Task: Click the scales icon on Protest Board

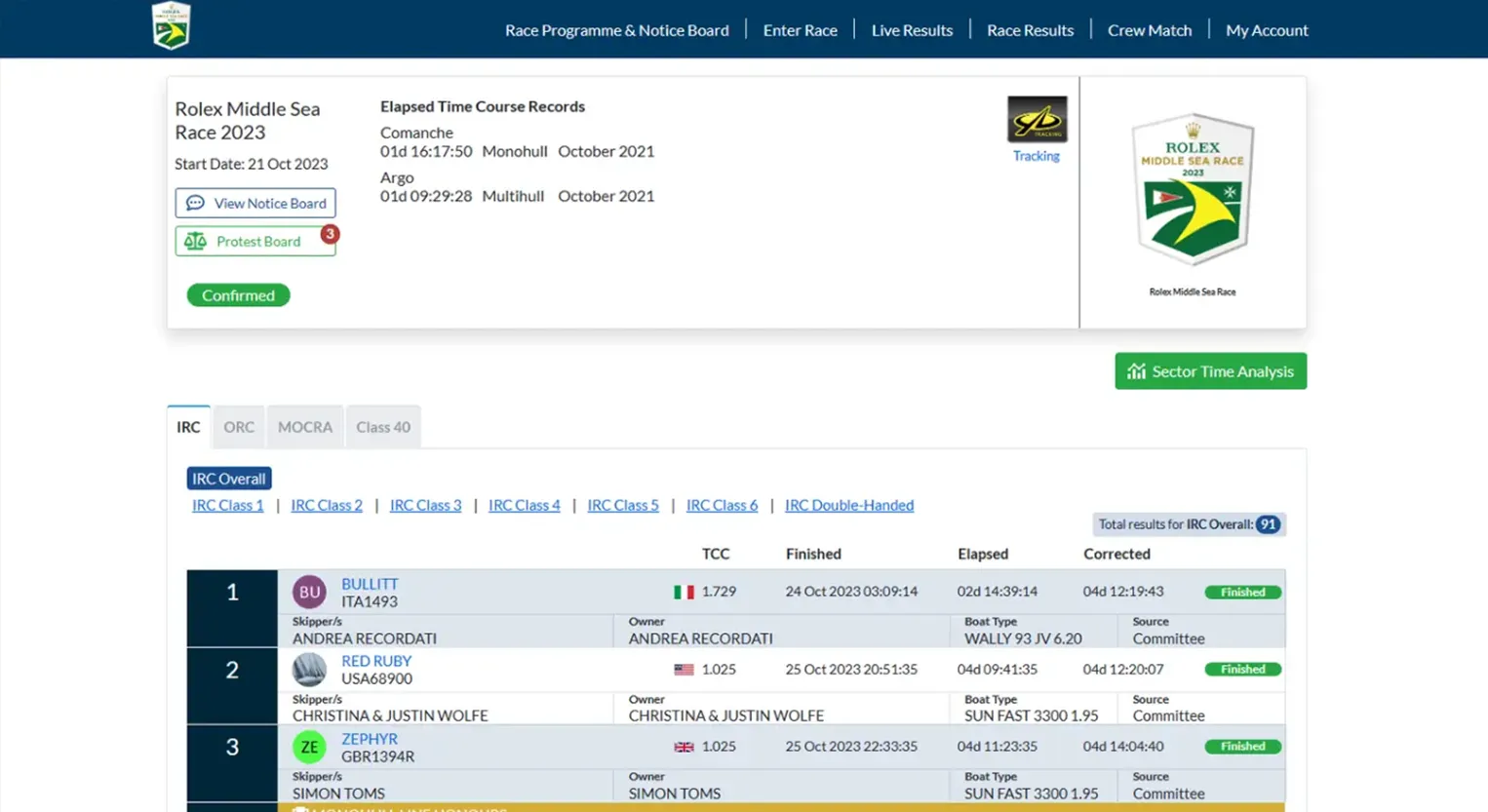Action: [x=195, y=241]
